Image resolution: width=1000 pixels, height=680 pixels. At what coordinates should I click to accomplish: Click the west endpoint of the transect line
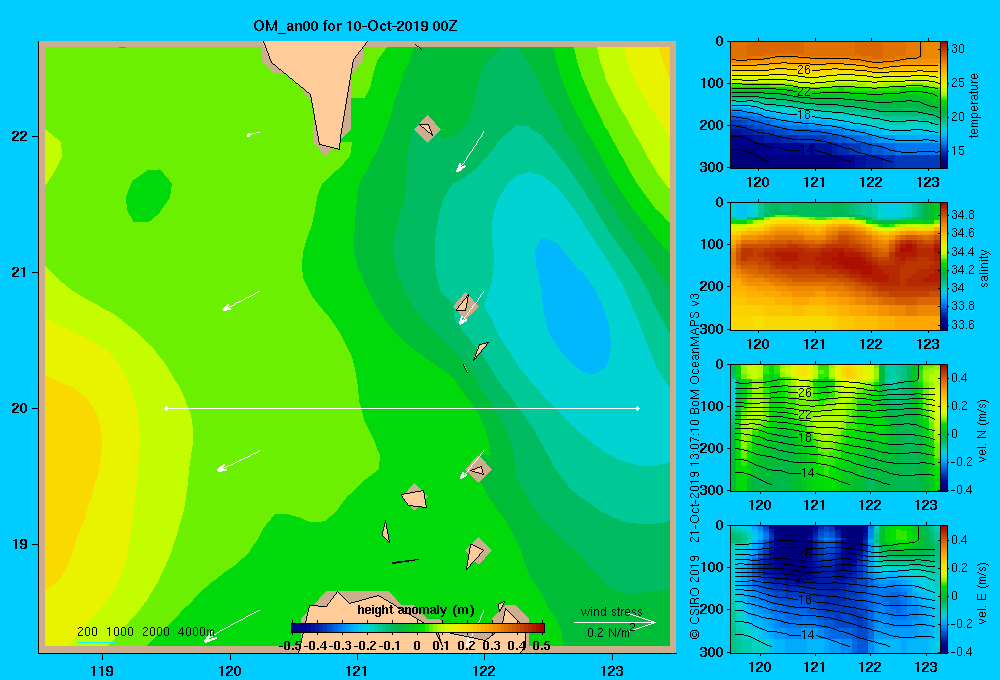166,408
